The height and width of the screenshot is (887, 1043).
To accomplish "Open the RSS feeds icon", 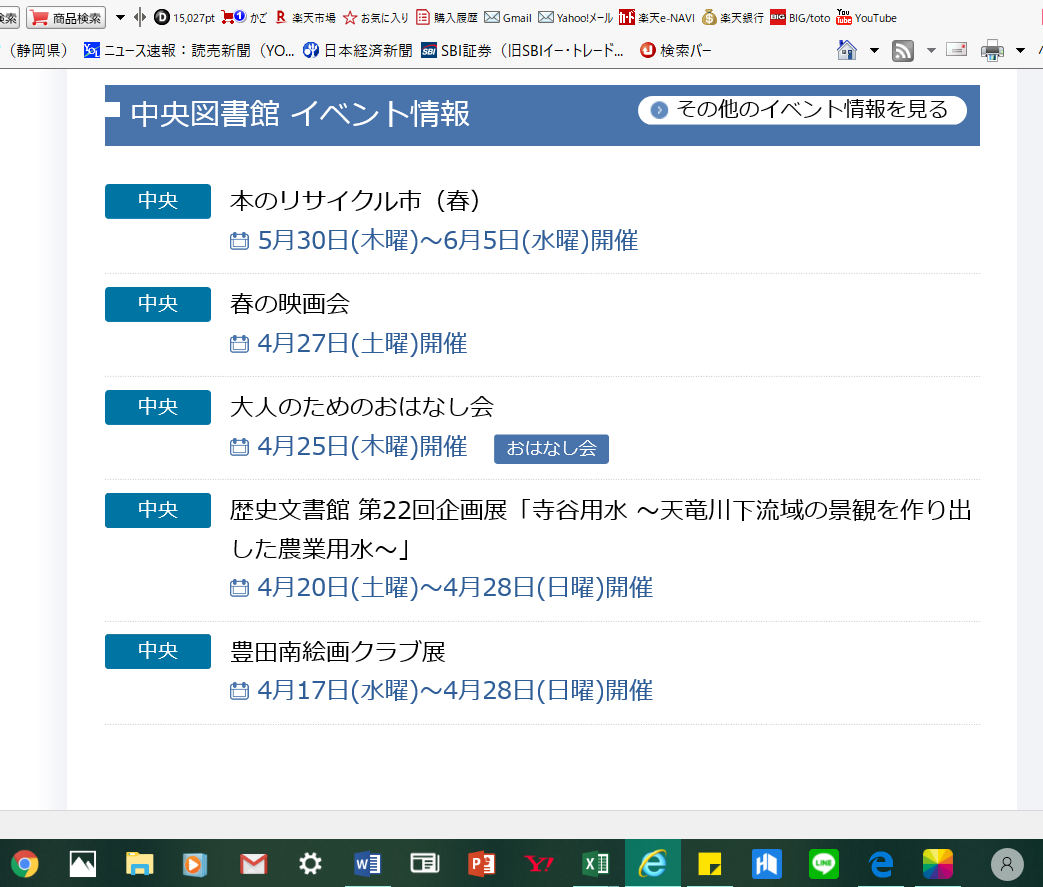I will click(903, 51).
